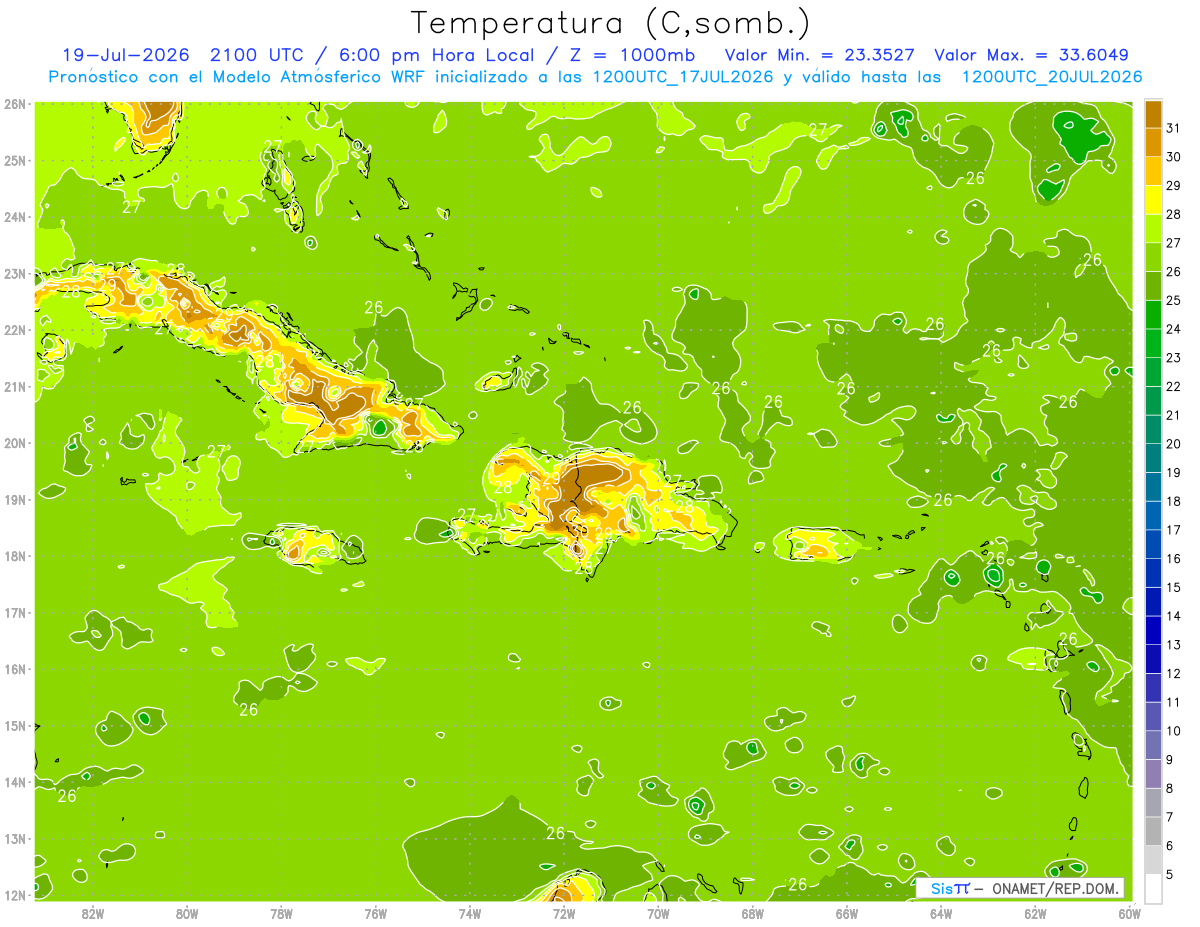Click the "1200UTC_20JUL2026" valid-until time
Image resolution: width=1200 pixels, height=927 pixels.
point(1051,76)
